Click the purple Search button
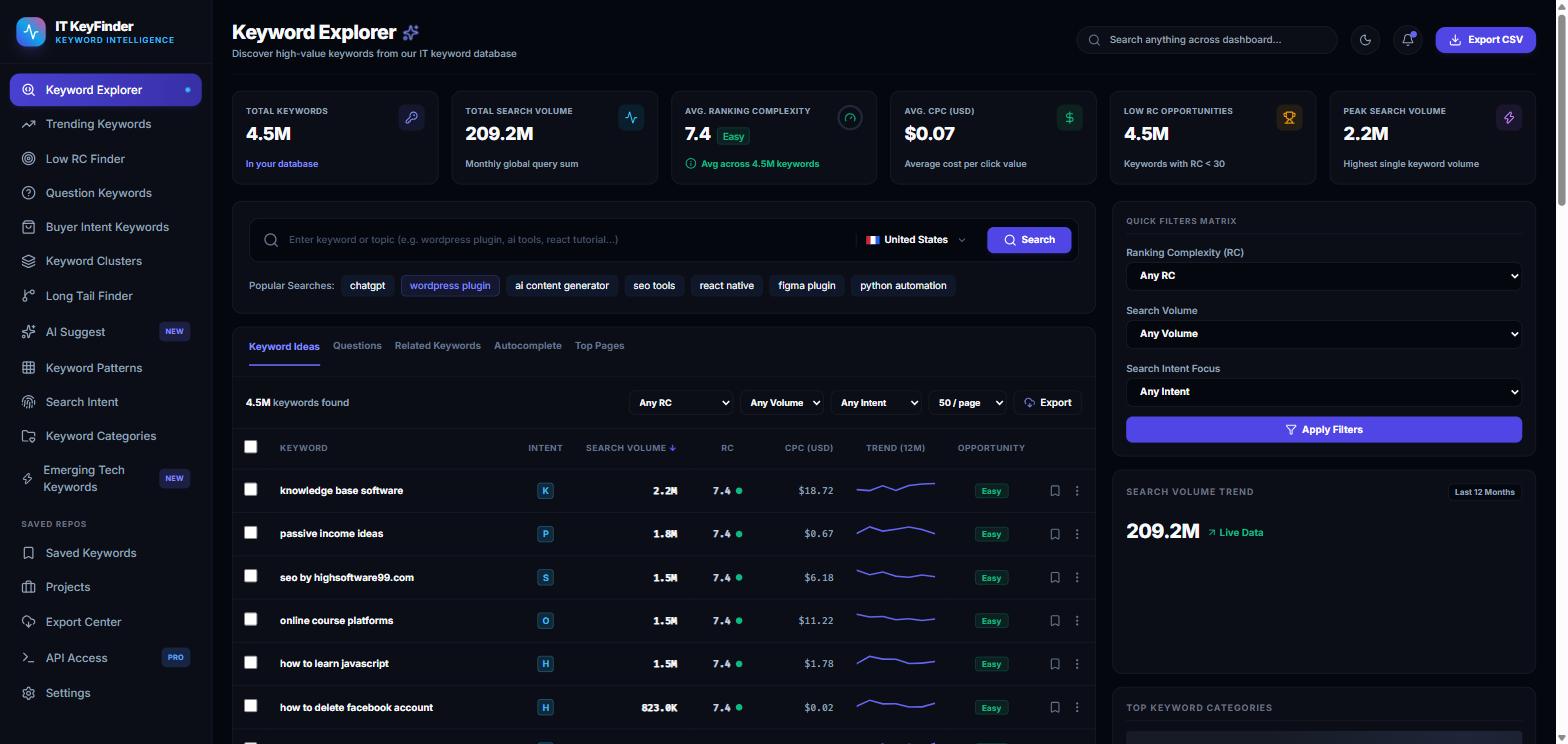Viewport: 1568px width, 744px height. [1029, 240]
